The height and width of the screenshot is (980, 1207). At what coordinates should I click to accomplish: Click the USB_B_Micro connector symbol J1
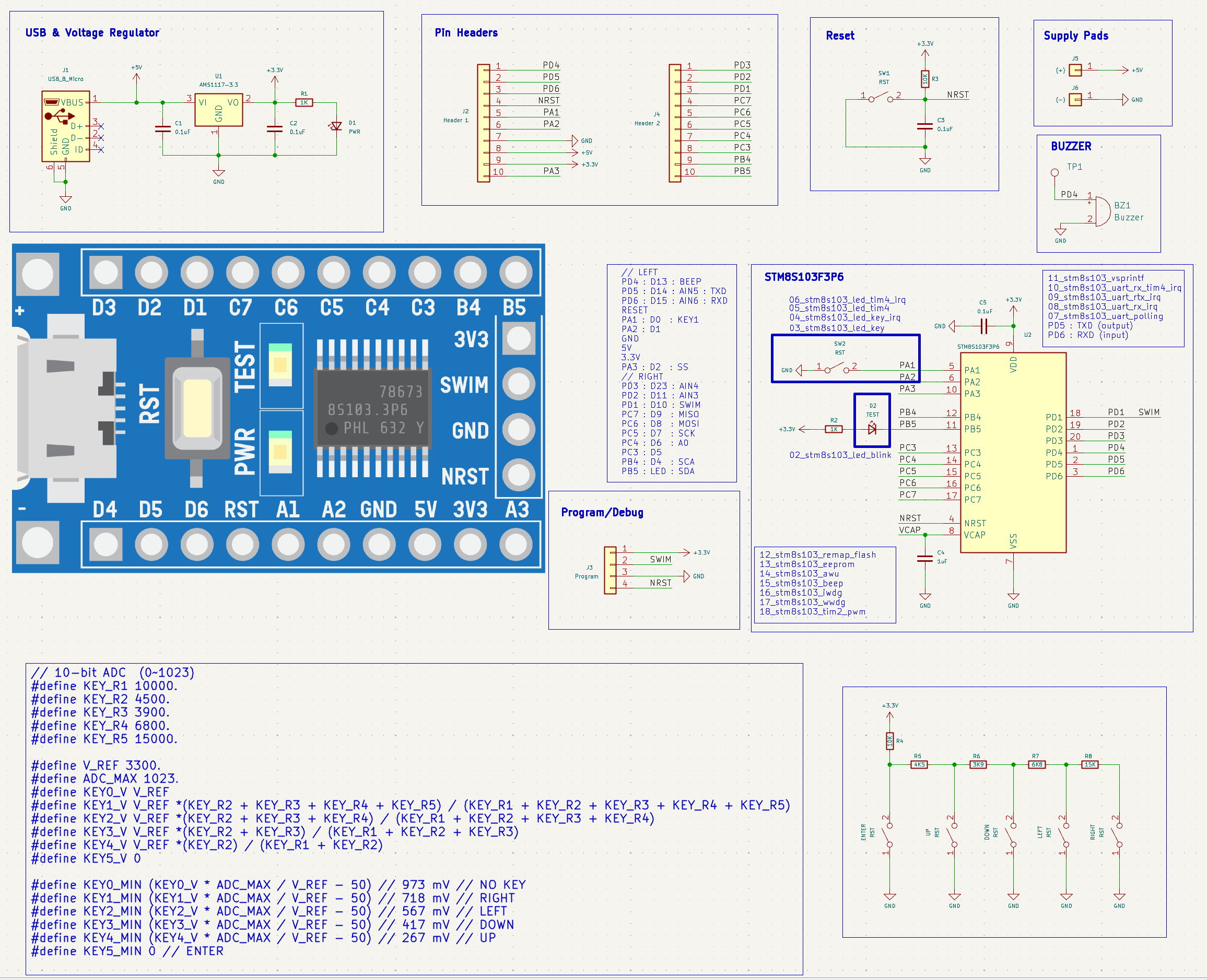click(x=65, y=126)
